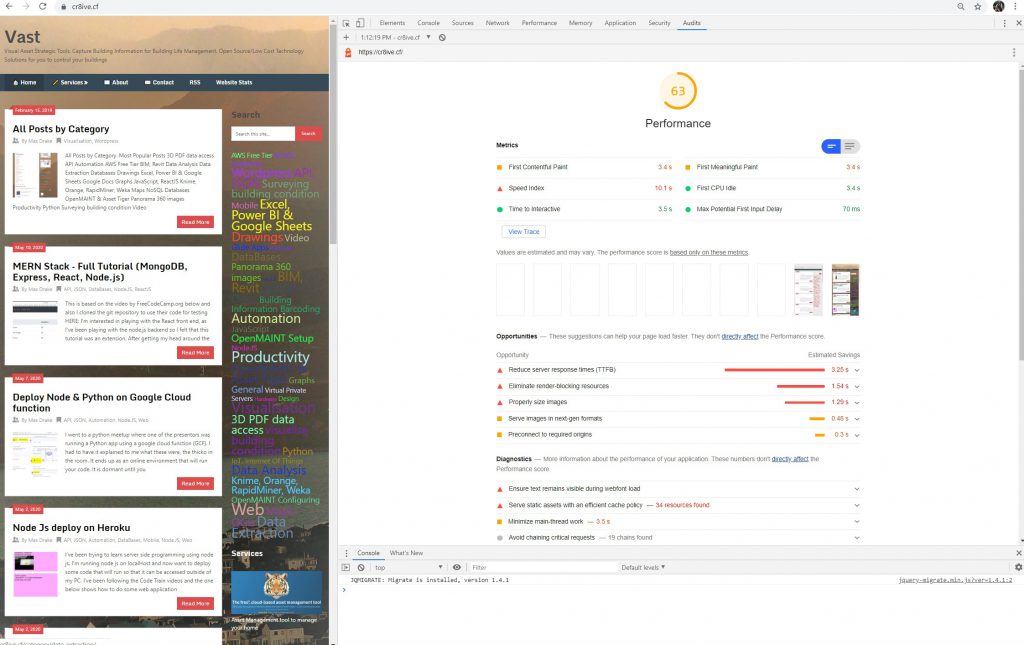Click the clear all audits icon

pyautogui.click(x=442, y=37)
